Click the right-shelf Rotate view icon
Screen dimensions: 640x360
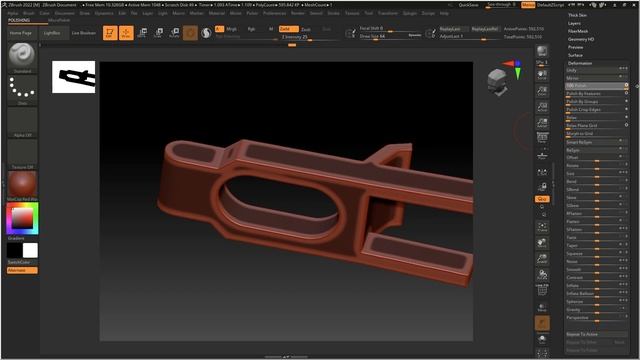(542, 275)
